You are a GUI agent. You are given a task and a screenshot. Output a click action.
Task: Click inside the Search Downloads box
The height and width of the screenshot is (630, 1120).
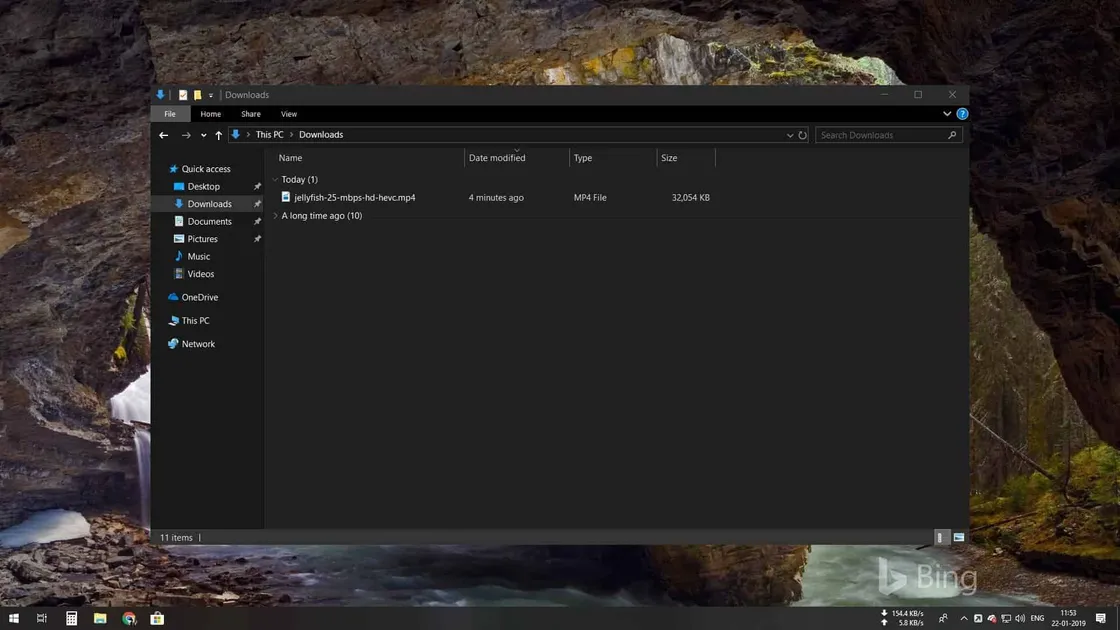(x=880, y=134)
